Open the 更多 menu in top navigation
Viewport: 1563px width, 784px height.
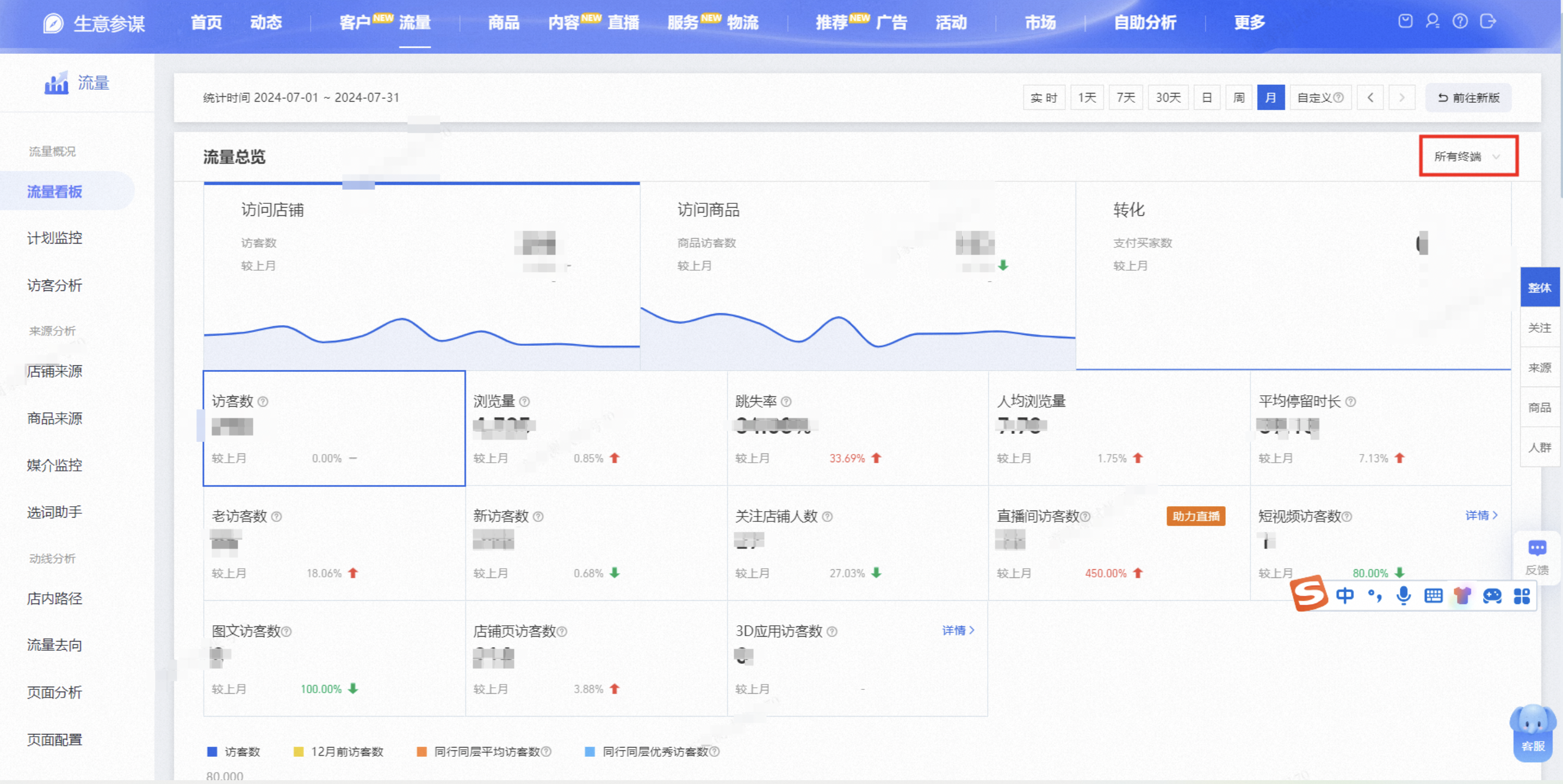pos(1249,23)
